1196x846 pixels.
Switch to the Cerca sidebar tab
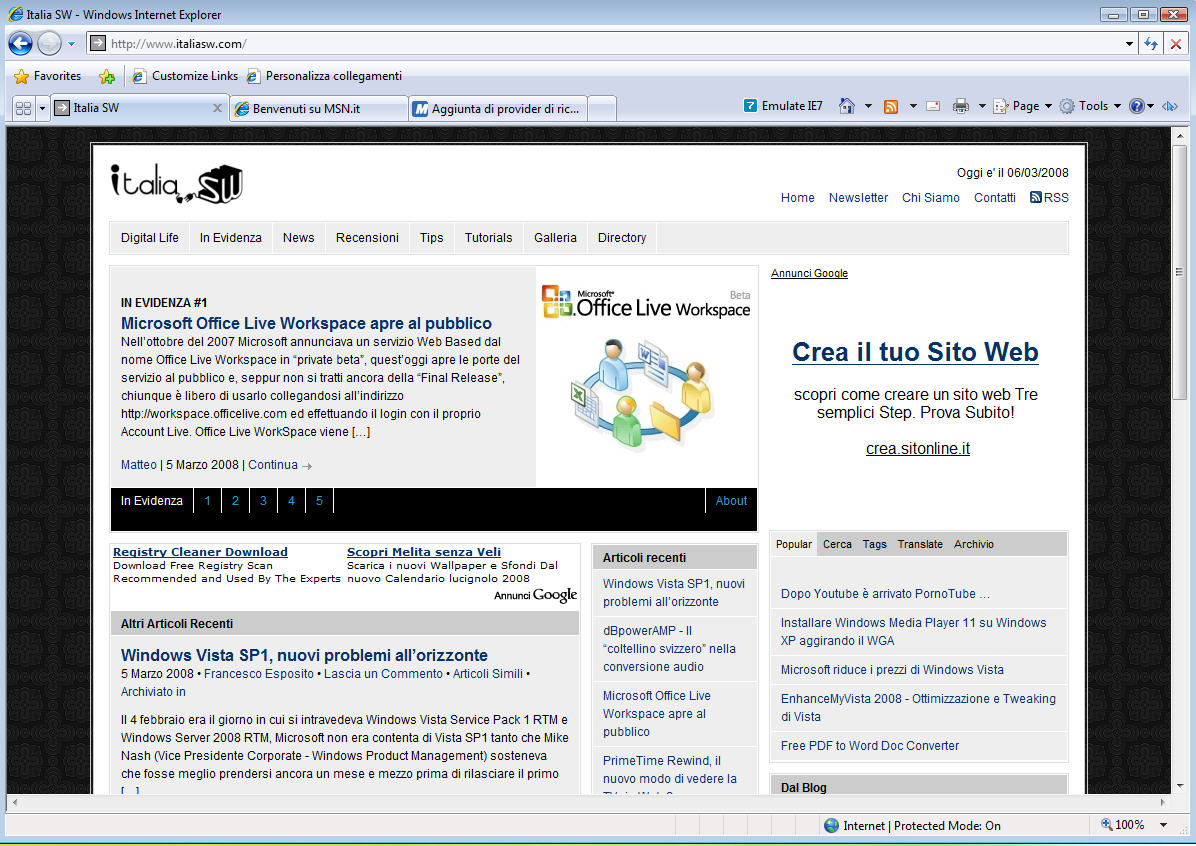[837, 545]
